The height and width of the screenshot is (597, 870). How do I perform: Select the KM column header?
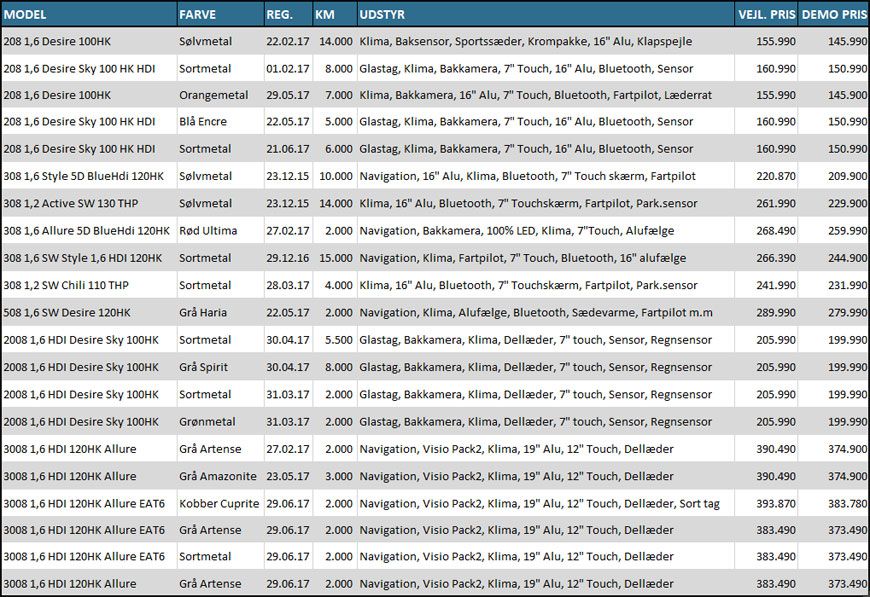[x=325, y=15]
